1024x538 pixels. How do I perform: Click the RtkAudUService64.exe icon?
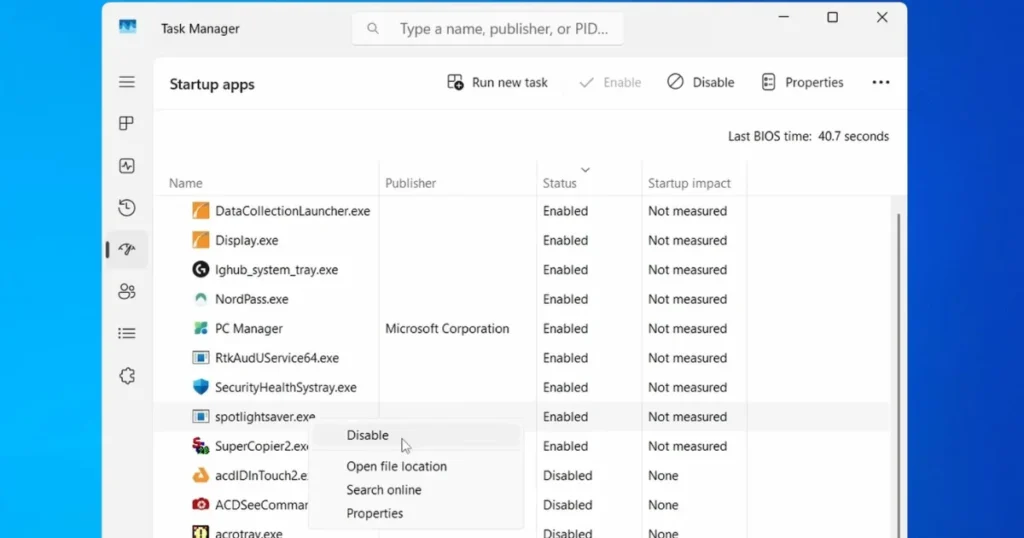[x=200, y=358]
